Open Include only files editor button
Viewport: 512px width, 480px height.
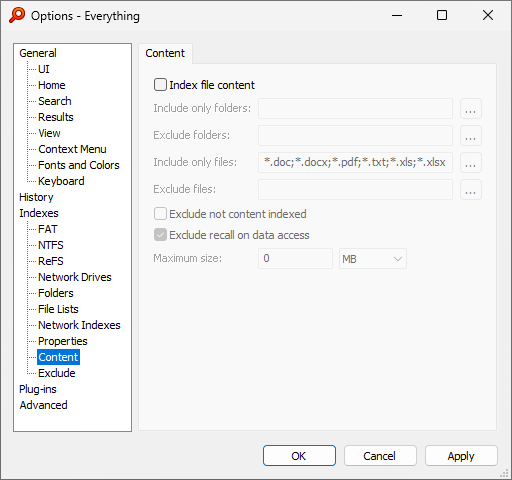pyautogui.click(x=471, y=162)
